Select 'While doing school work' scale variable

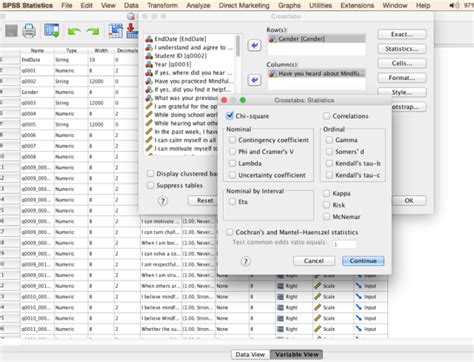click(x=182, y=115)
